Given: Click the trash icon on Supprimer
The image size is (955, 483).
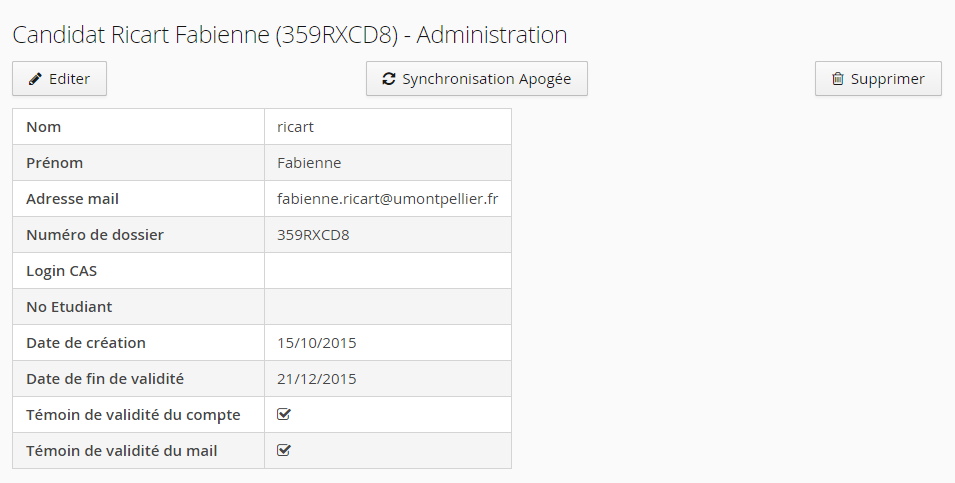Looking at the screenshot, I should pyautogui.click(x=838, y=79).
